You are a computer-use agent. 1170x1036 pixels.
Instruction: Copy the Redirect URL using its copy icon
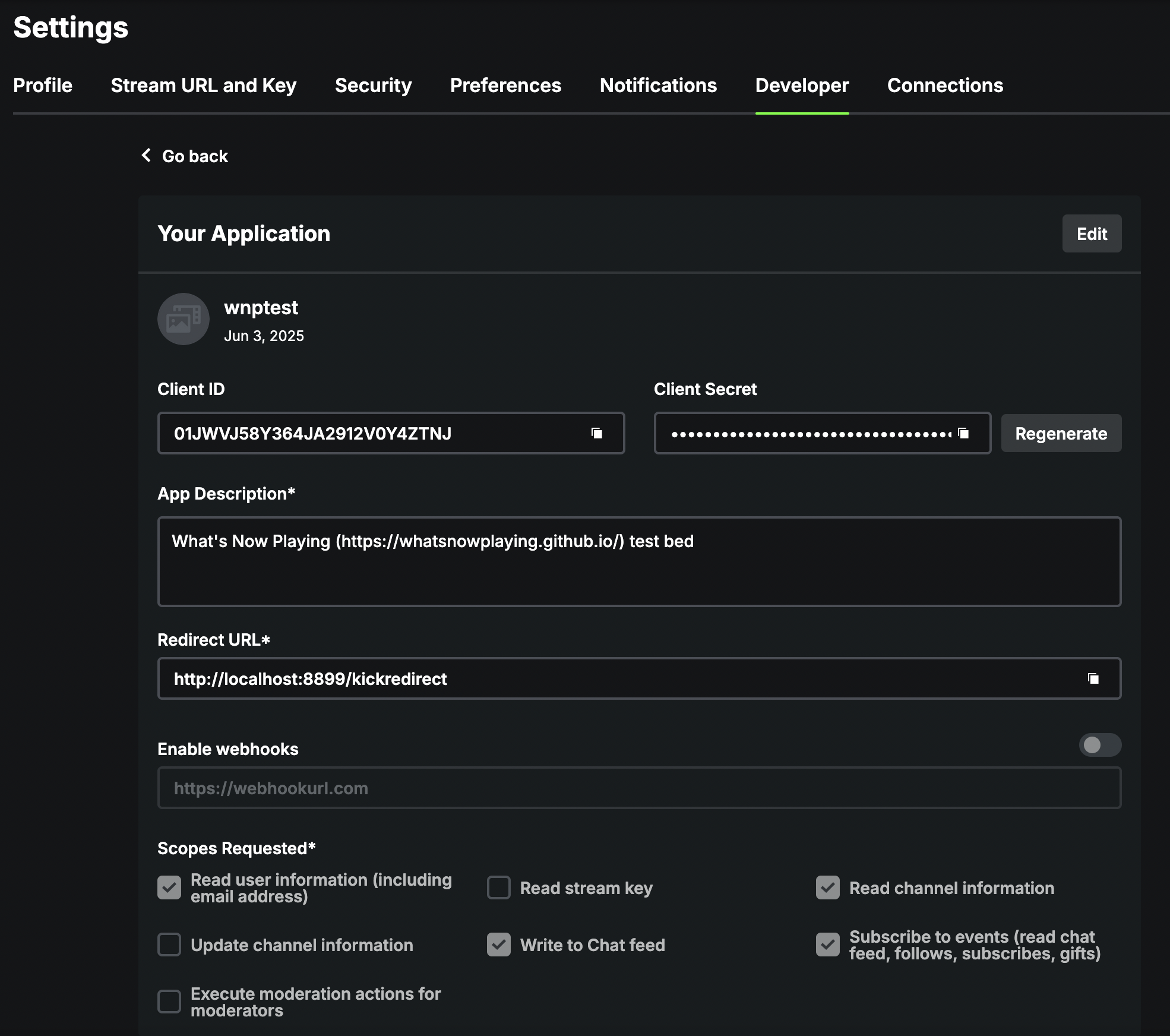point(1093,678)
